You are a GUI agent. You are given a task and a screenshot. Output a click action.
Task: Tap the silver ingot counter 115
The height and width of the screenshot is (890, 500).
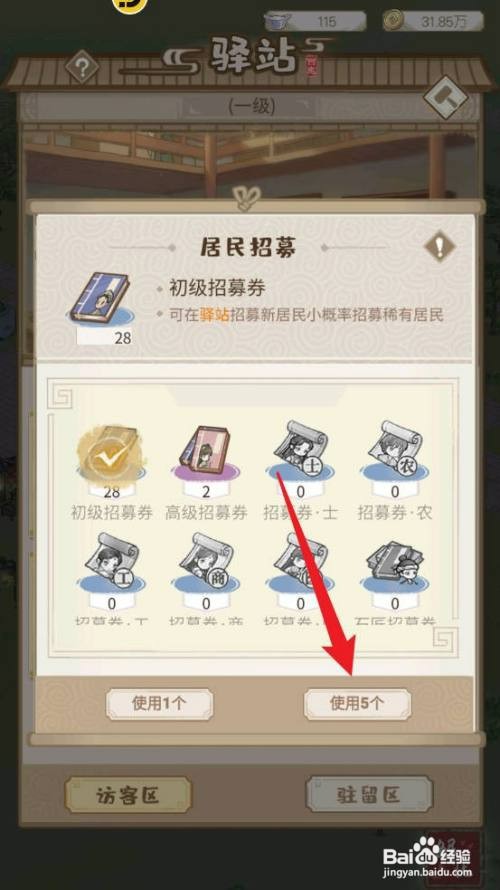coord(315,22)
